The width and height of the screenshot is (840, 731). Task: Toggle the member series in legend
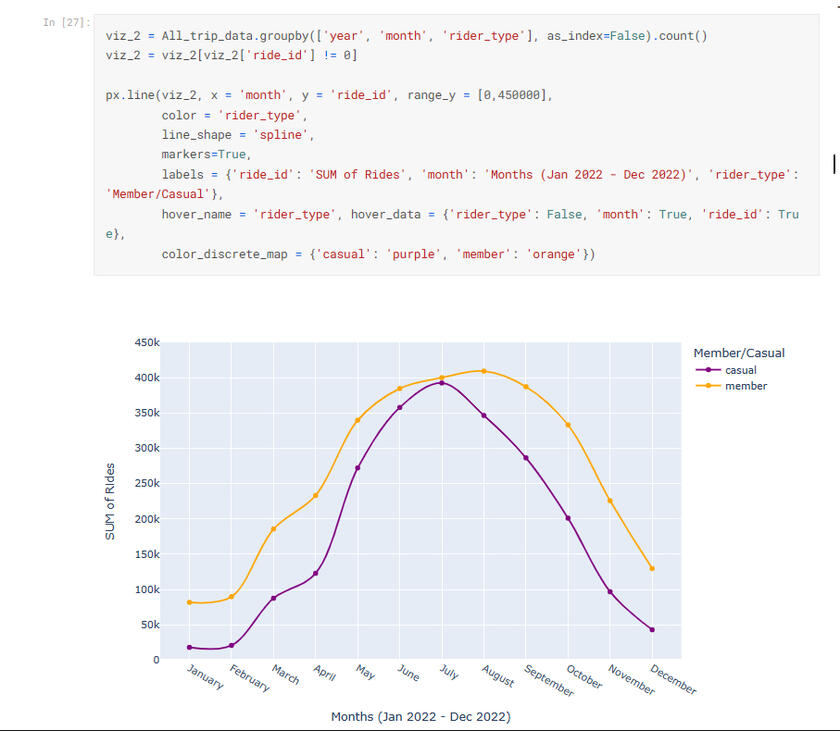(745, 386)
